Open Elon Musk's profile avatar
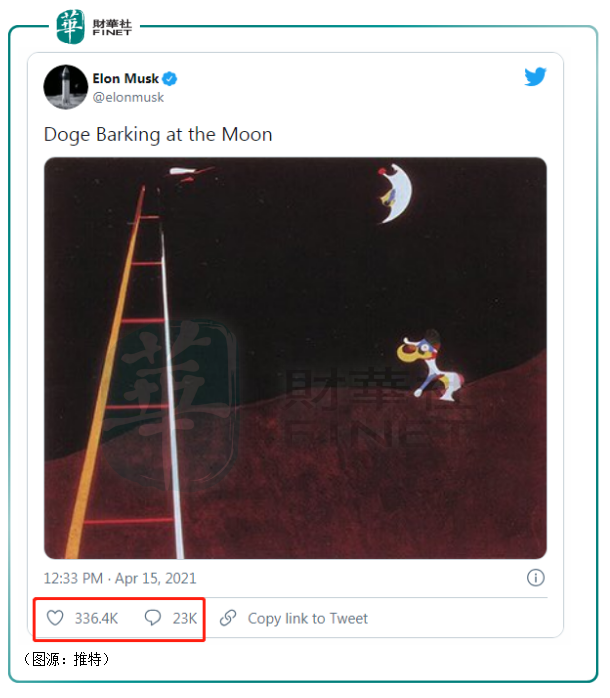Image resolution: width=610 pixels, height=698 pixels. [x=65, y=87]
